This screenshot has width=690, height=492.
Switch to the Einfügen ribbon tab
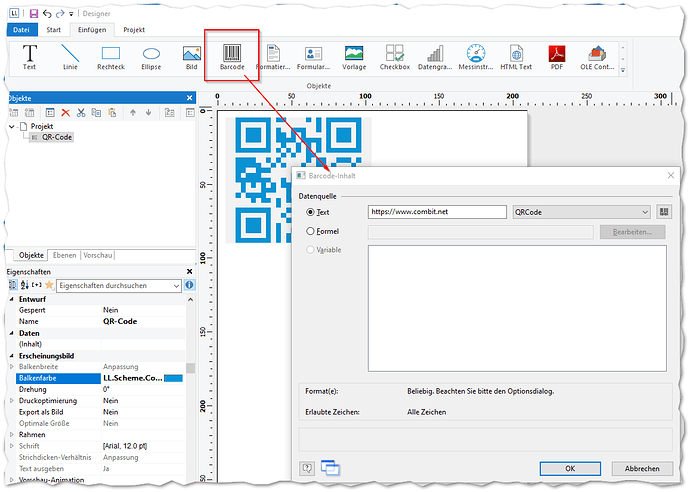click(92, 30)
